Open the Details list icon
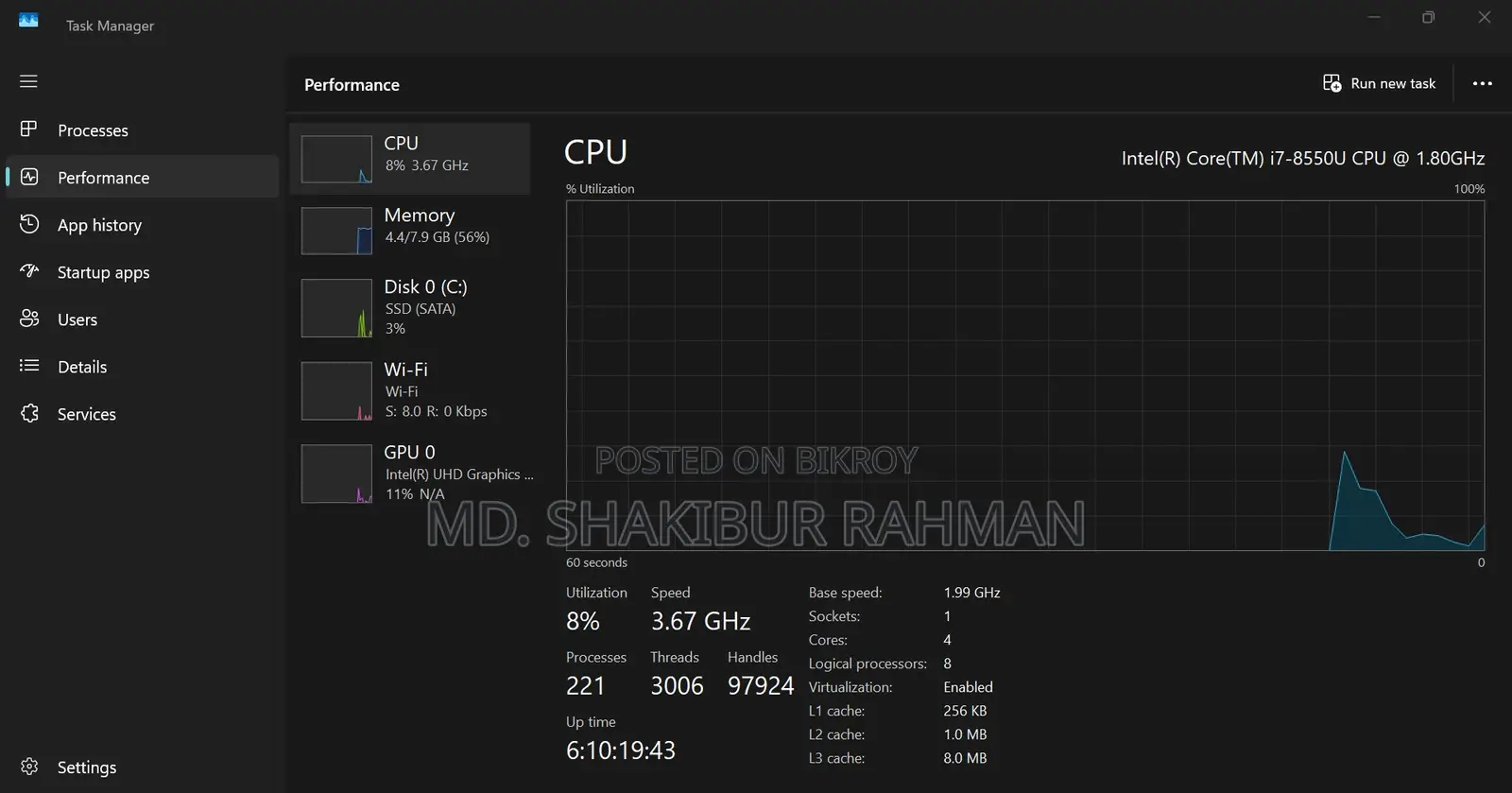 pos(29,366)
